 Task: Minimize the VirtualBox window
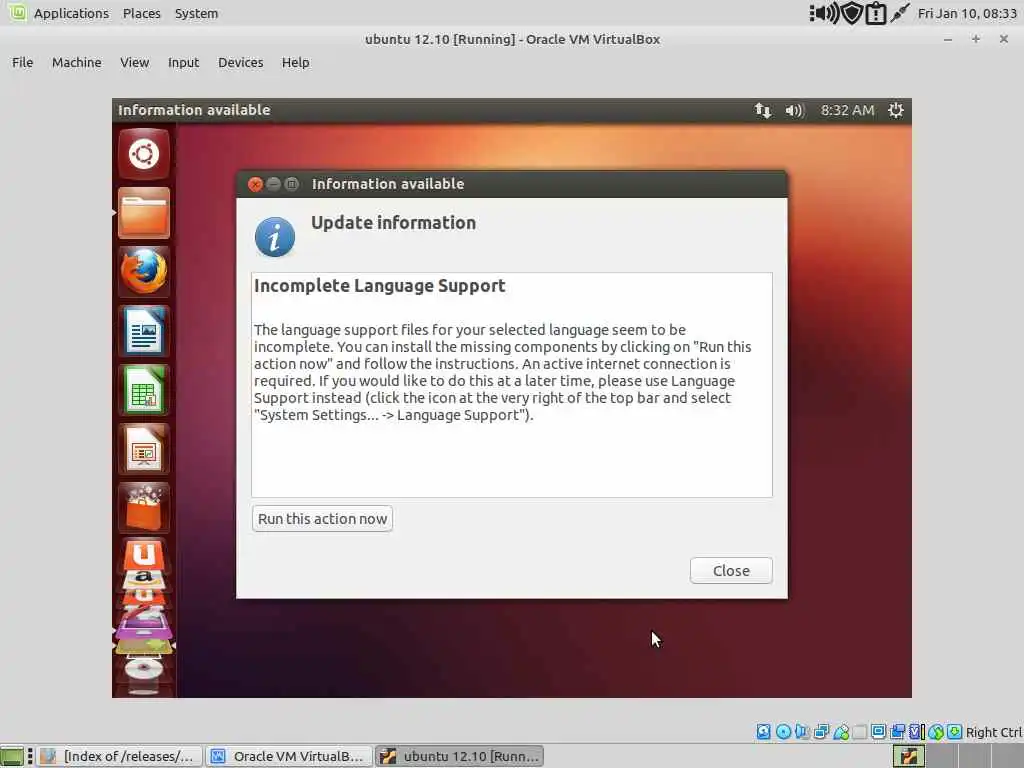pos(948,40)
